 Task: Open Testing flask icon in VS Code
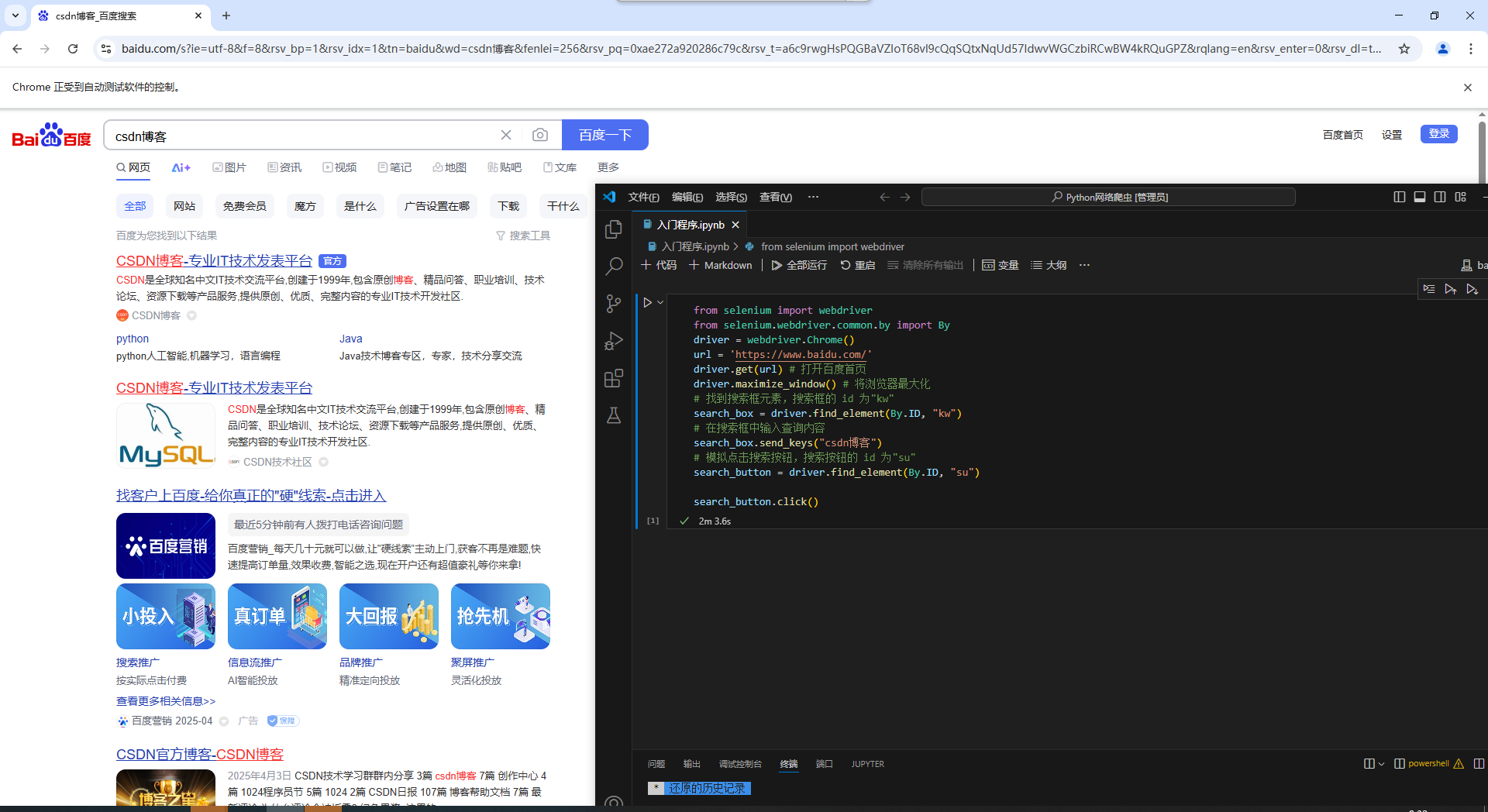pyautogui.click(x=614, y=415)
